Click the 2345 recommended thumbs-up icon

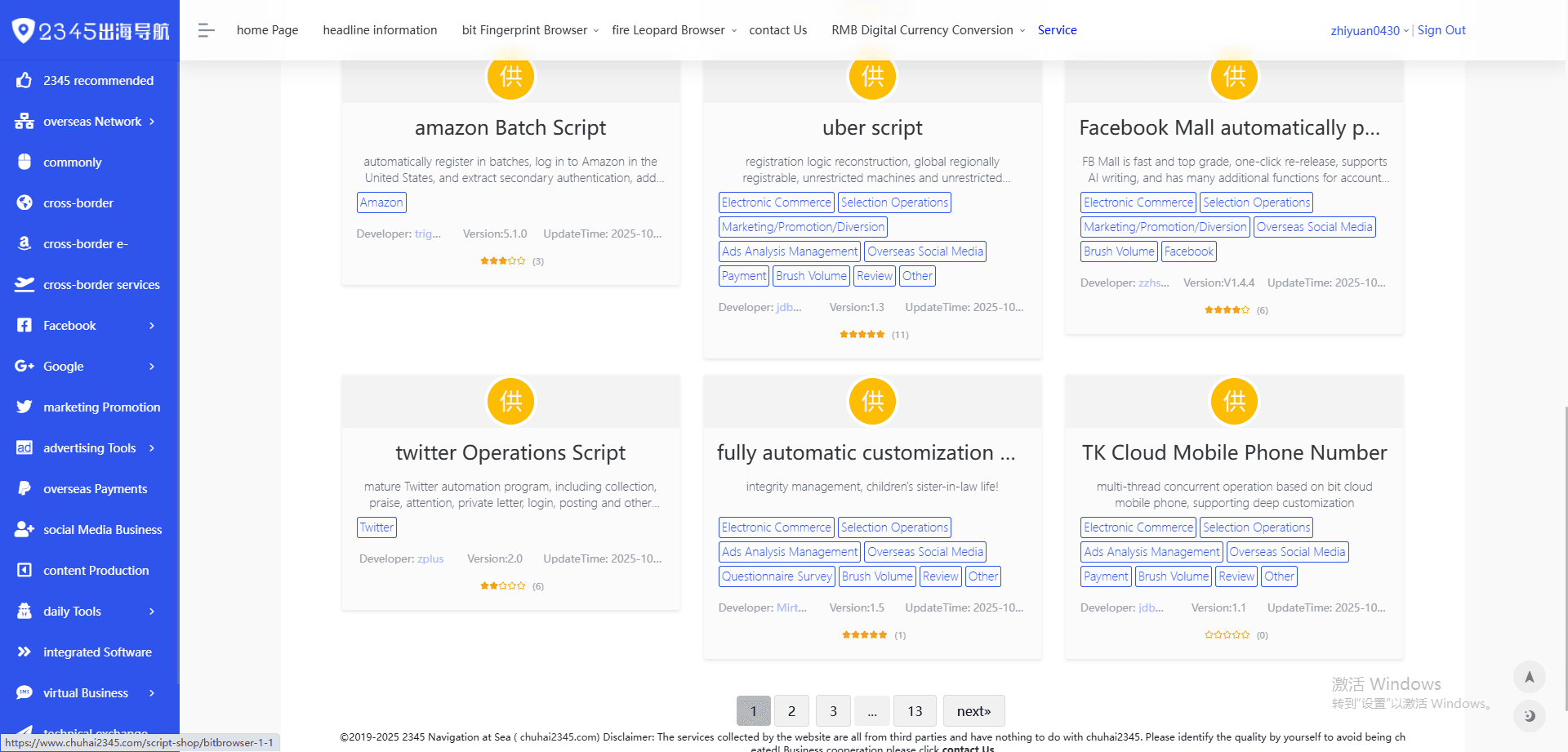click(24, 80)
